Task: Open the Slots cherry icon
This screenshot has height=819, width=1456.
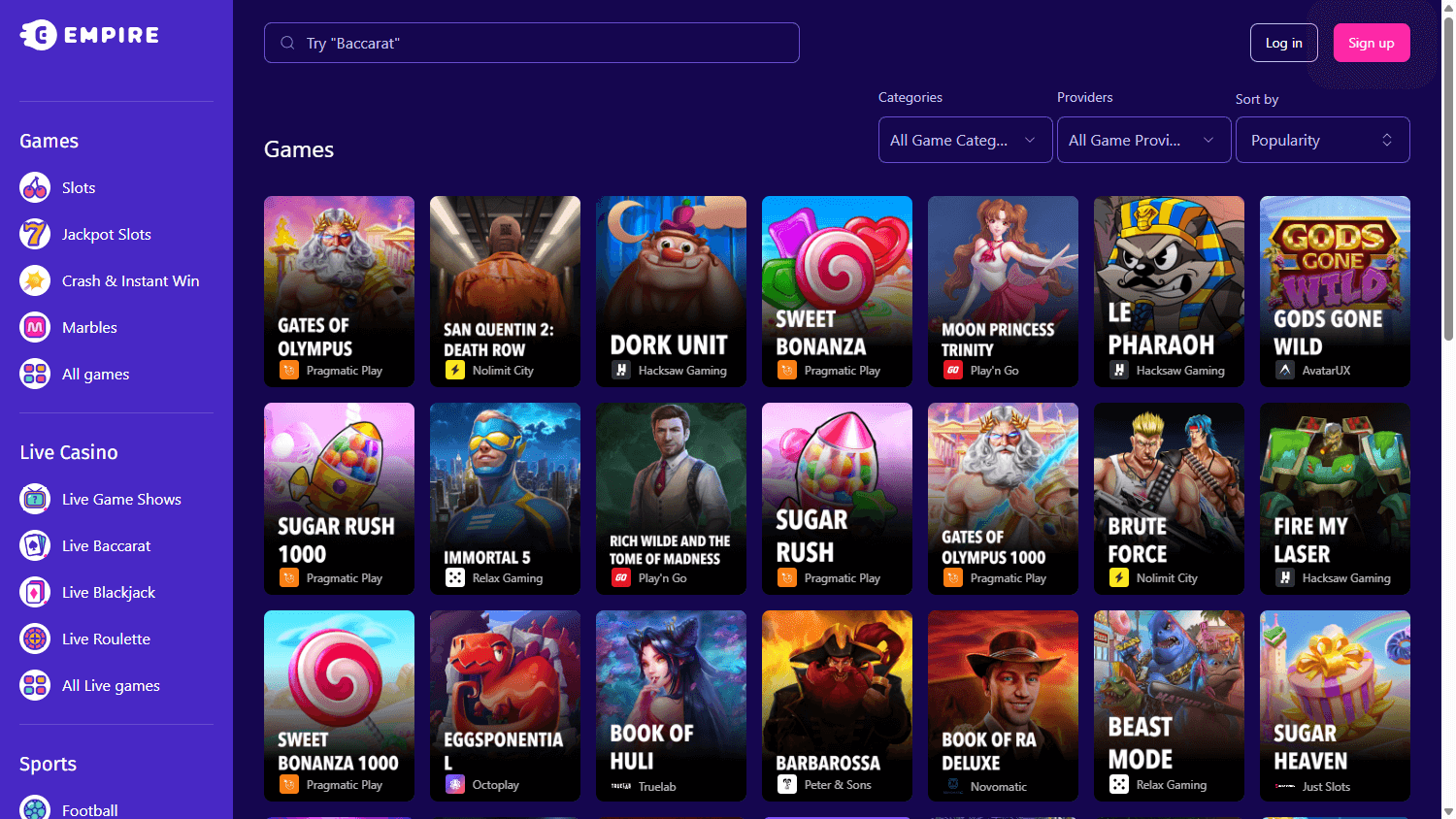Action: [x=35, y=187]
